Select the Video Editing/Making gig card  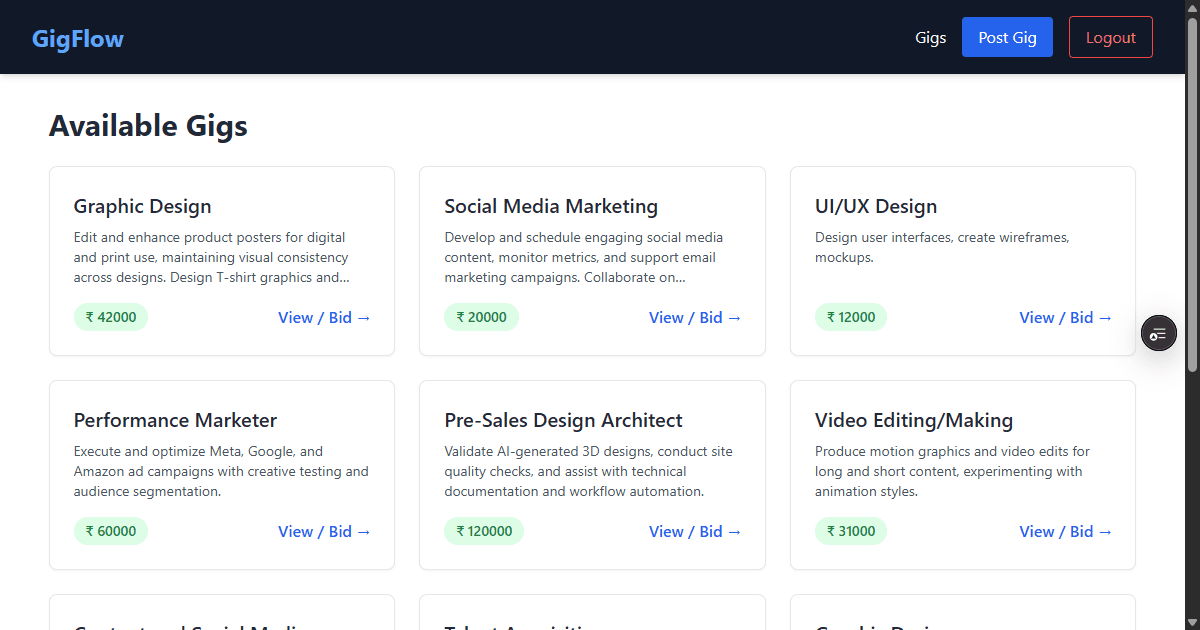(962, 474)
